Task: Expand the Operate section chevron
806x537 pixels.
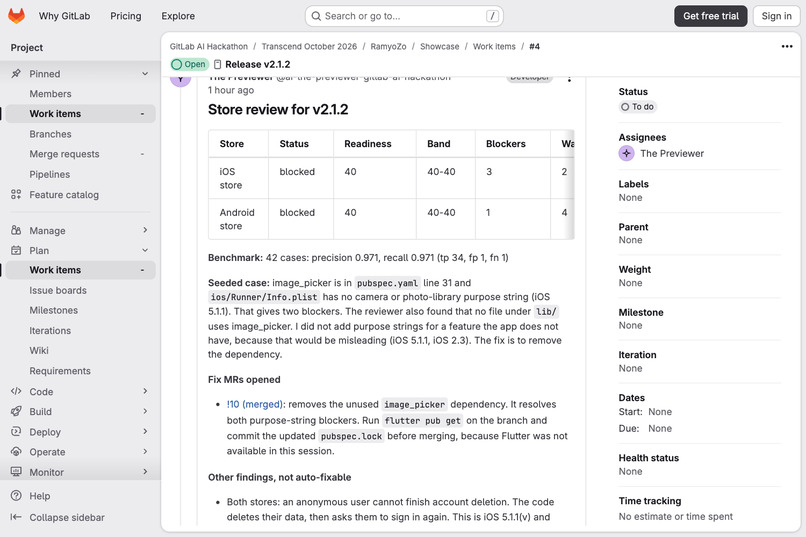Action: [x=145, y=451]
